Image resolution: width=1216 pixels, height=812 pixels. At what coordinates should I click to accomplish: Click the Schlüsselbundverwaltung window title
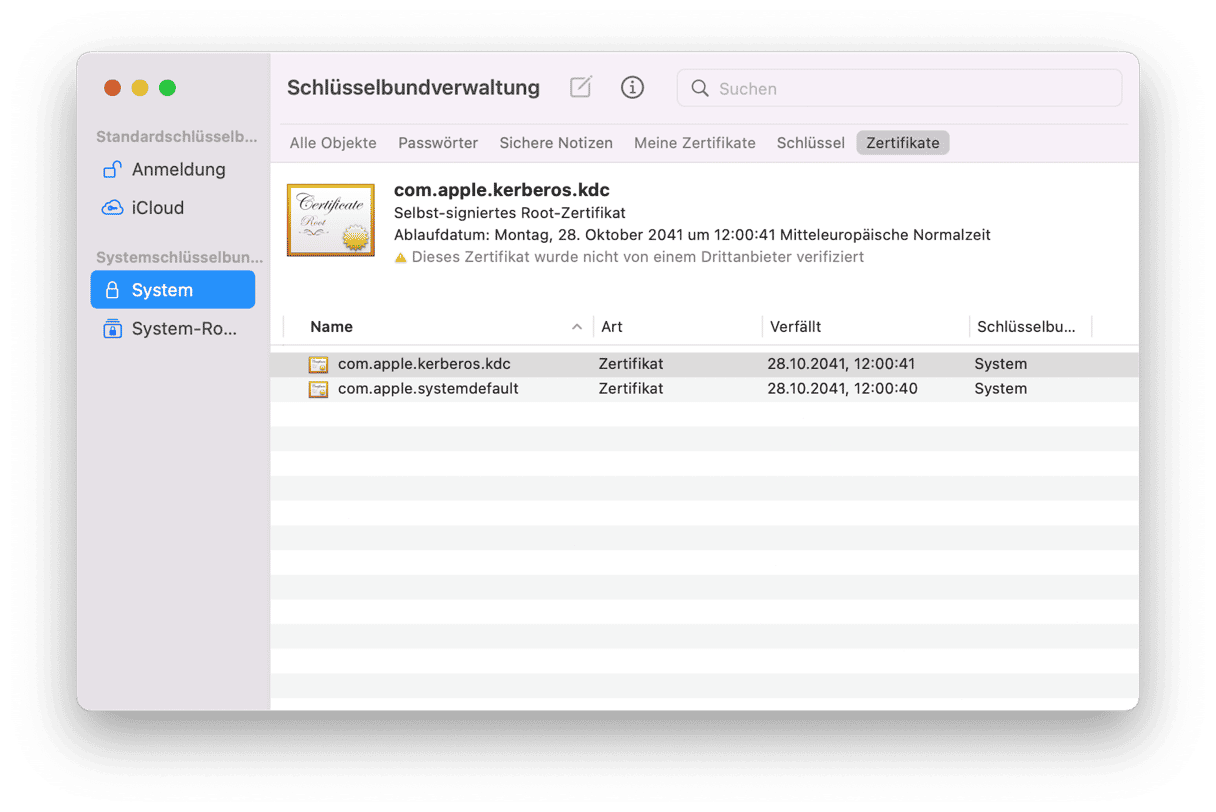413,88
